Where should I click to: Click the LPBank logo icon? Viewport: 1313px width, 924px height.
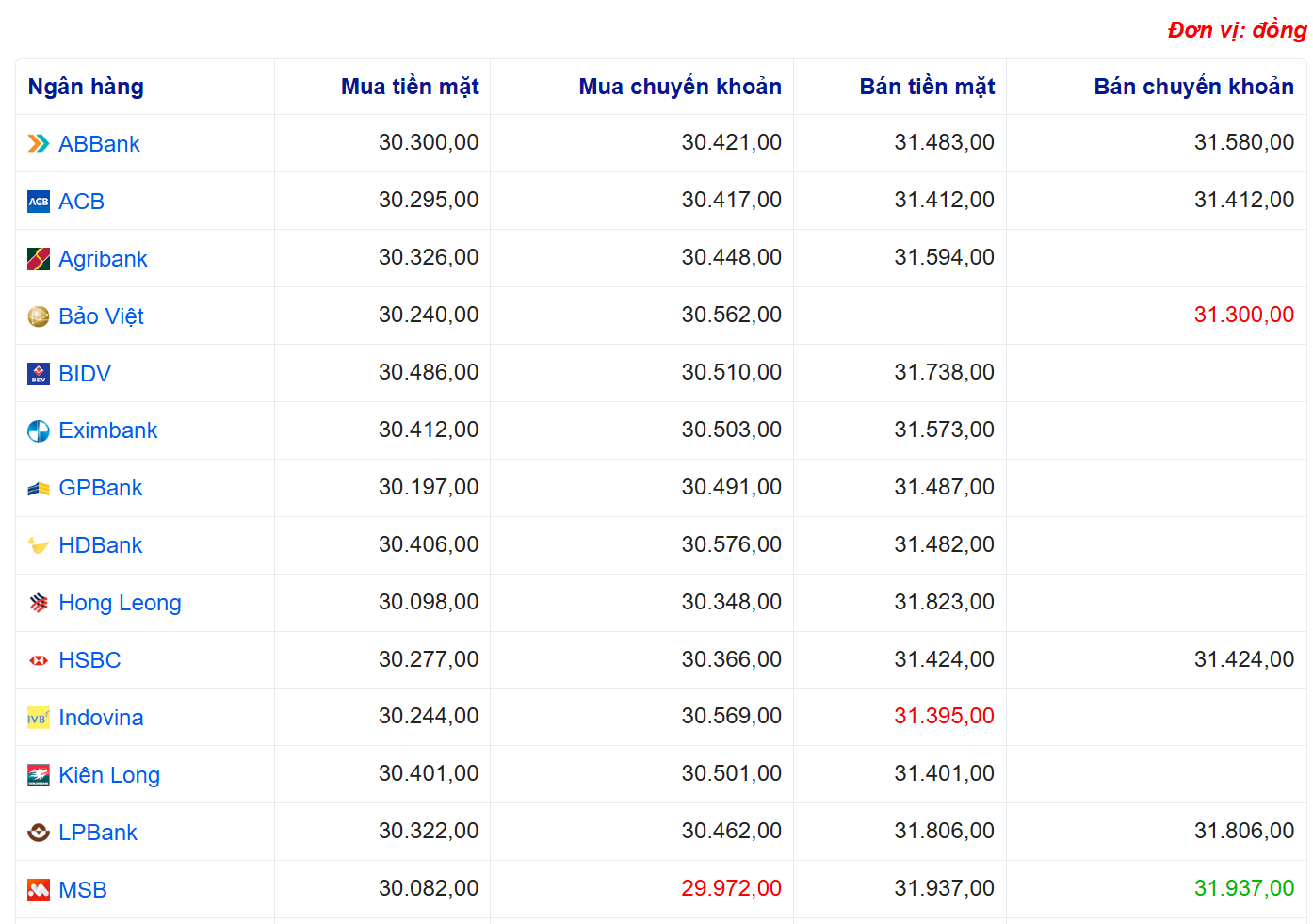point(39,833)
